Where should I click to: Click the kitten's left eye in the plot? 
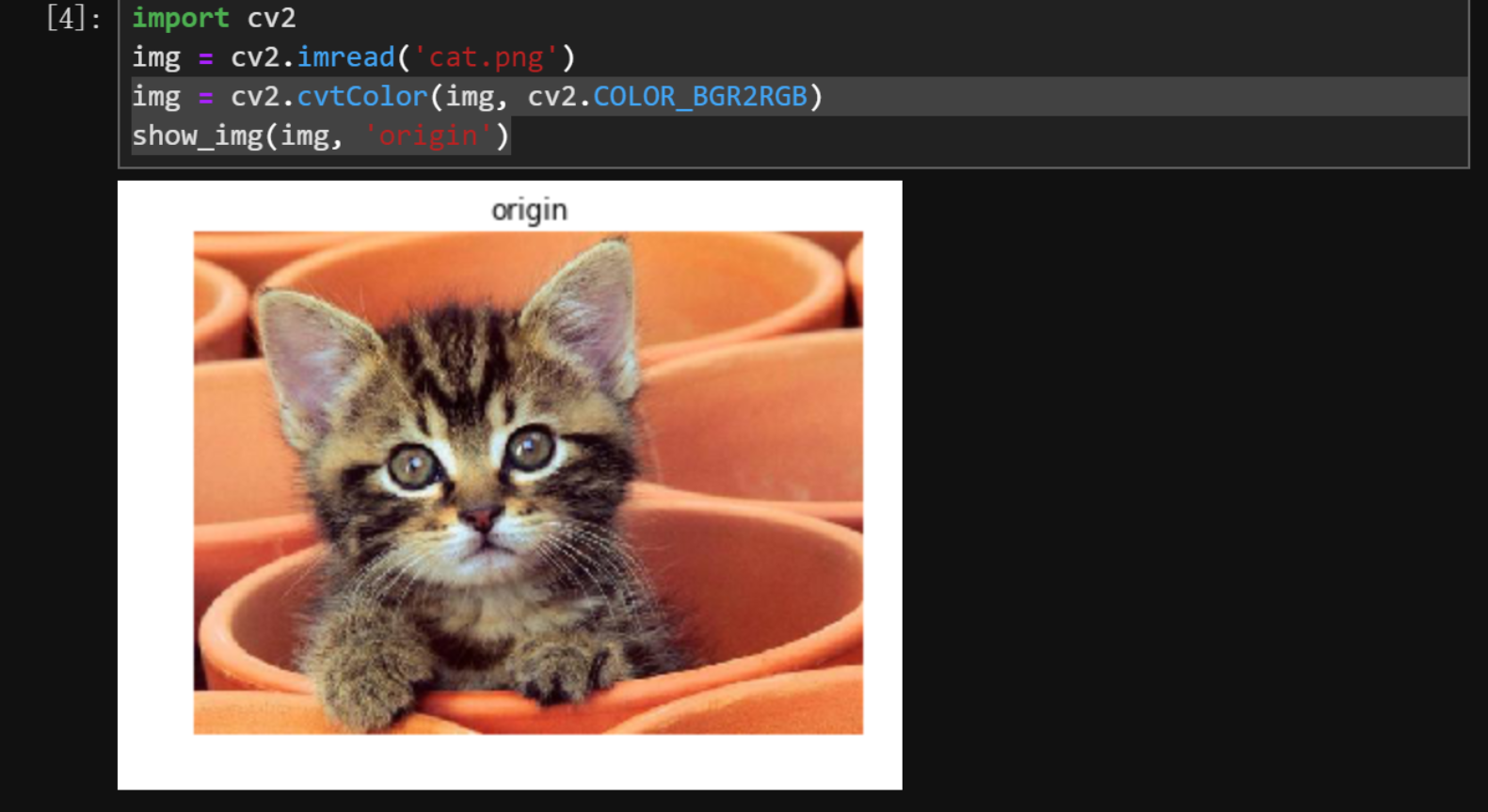coord(412,465)
